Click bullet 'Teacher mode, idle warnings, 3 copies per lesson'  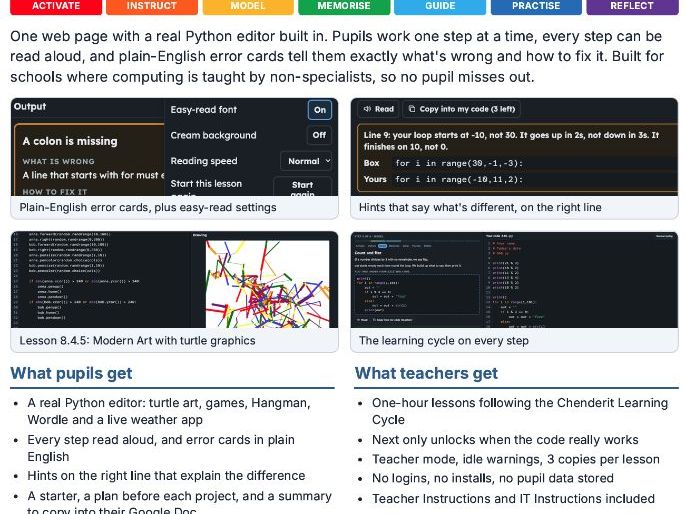tap(515, 459)
